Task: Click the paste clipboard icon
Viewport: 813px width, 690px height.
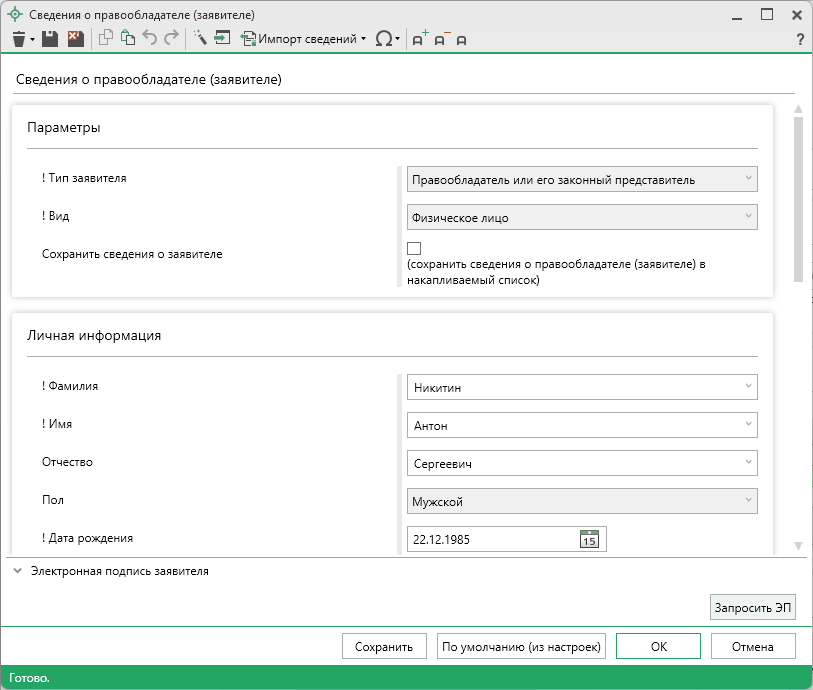Action: [x=127, y=39]
